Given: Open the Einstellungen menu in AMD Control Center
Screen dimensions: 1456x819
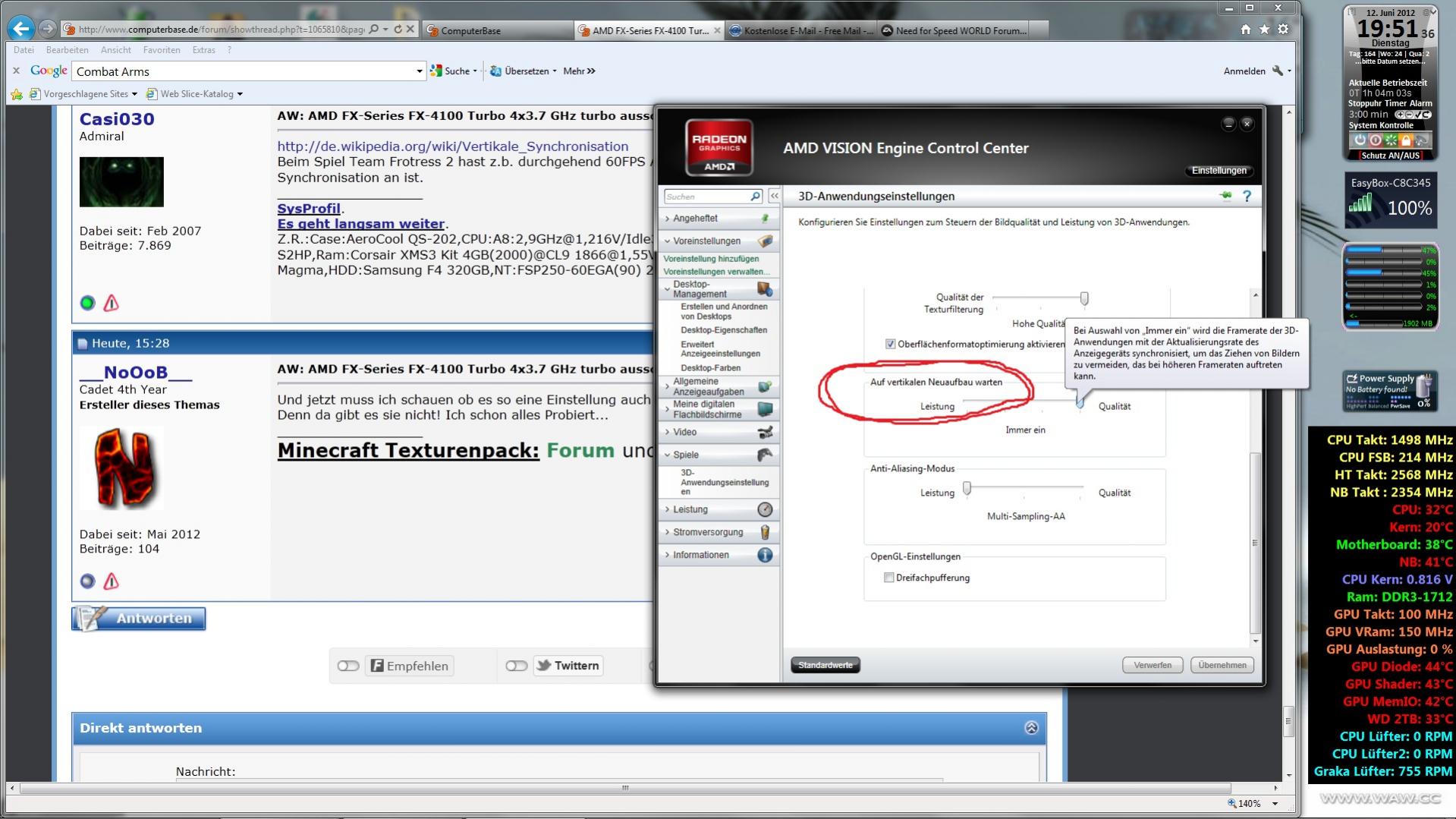Looking at the screenshot, I should click(1219, 171).
